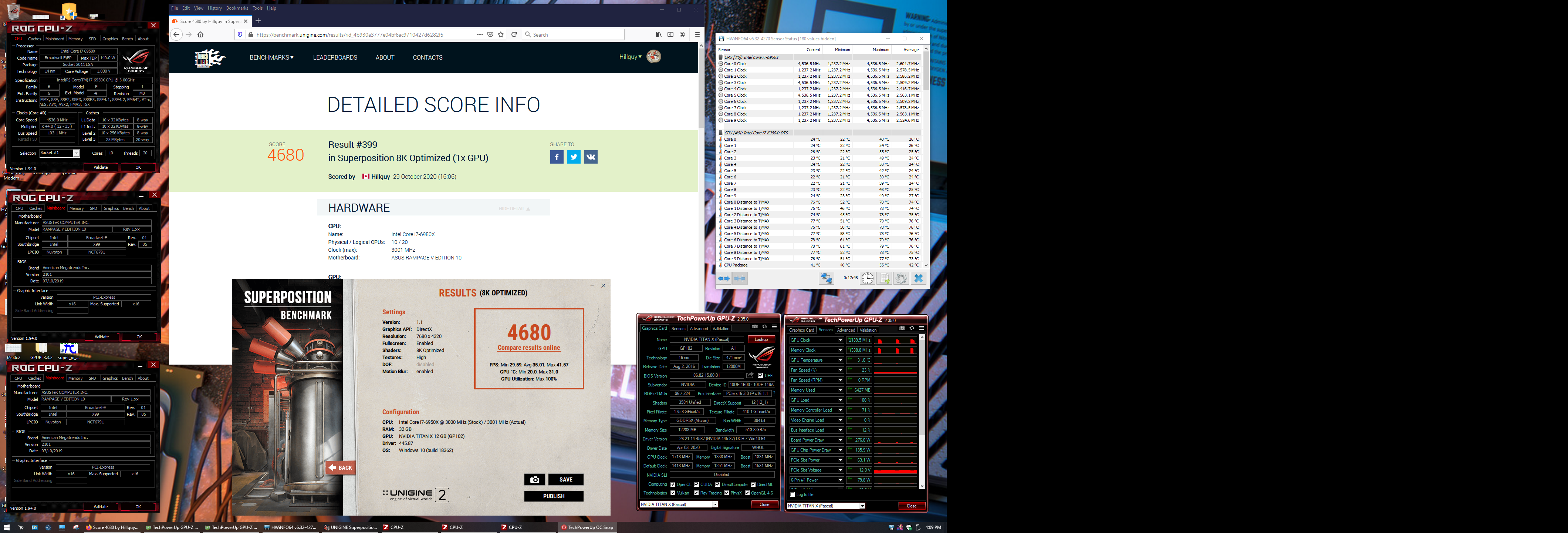Collapse hardware section with HIDE DETAIL
Screen dimensions: 1568x533
click(x=514, y=209)
